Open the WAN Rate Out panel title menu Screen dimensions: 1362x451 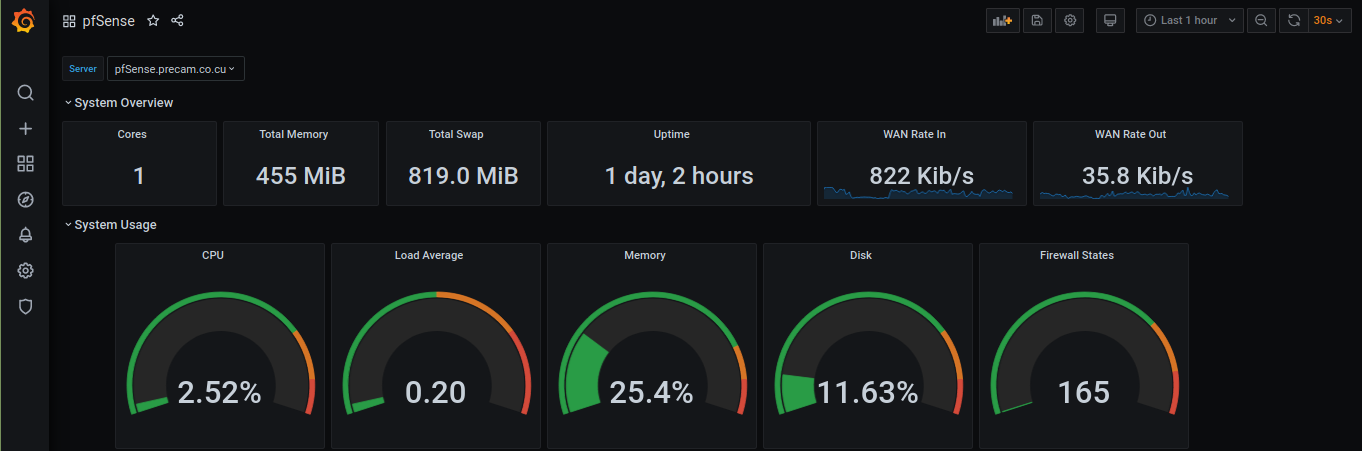[x=1130, y=134]
